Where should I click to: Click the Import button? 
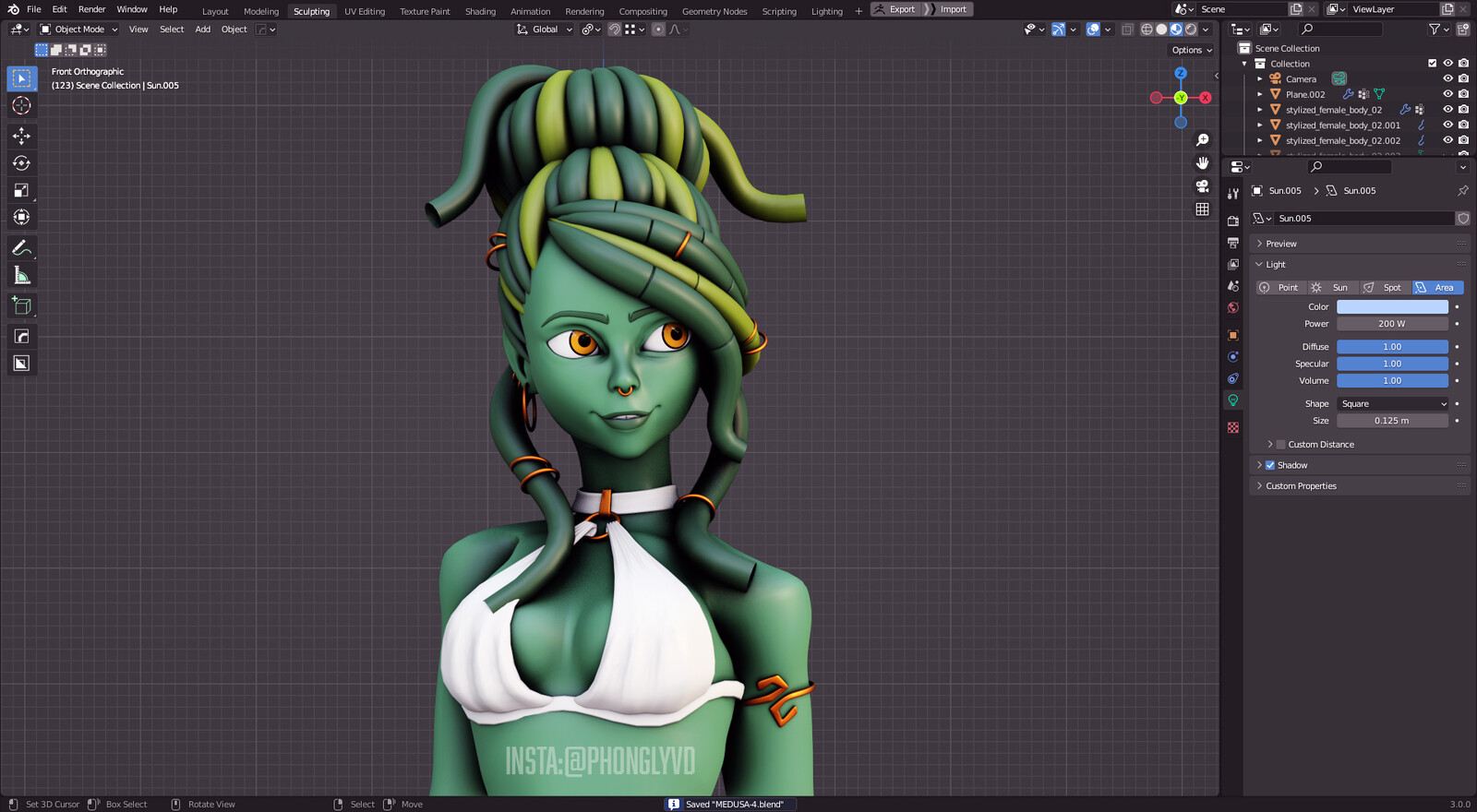pyautogui.click(x=948, y=9)
